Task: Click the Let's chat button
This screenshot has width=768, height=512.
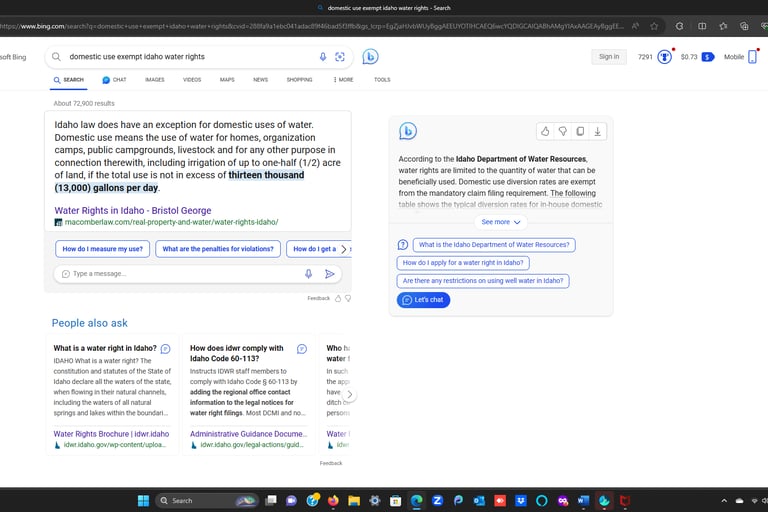Action: pyautogui.click(x=423, y=300)
